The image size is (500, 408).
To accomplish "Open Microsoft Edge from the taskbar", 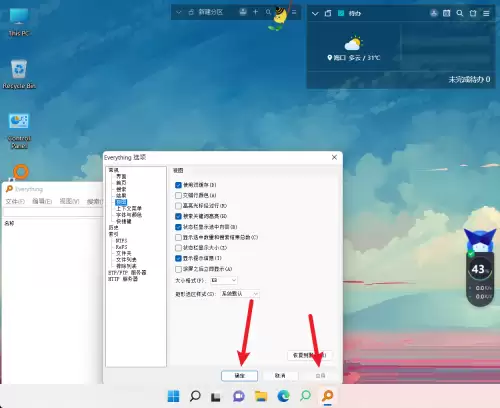I will click(283, 396).
